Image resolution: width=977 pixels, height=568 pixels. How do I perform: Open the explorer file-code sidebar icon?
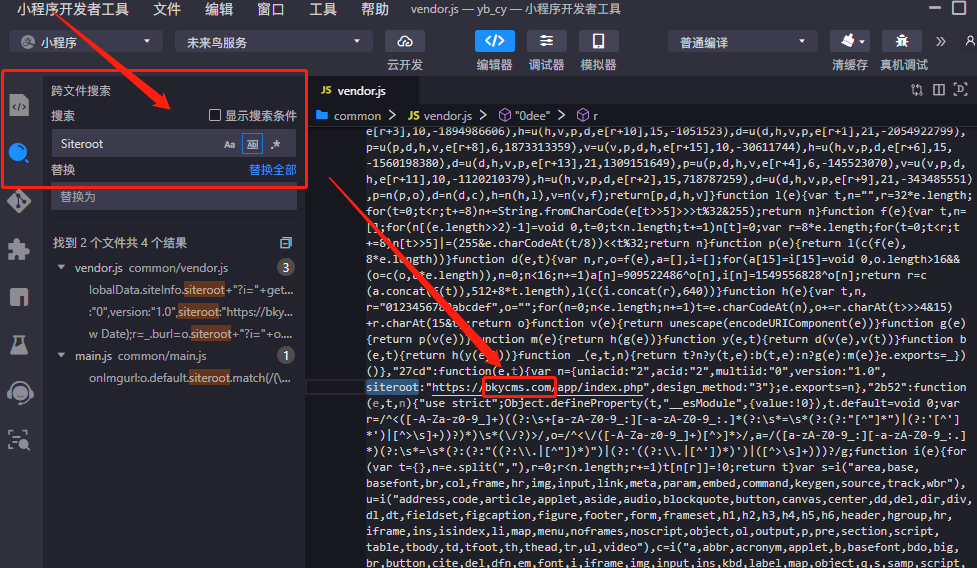click(19, 105)
